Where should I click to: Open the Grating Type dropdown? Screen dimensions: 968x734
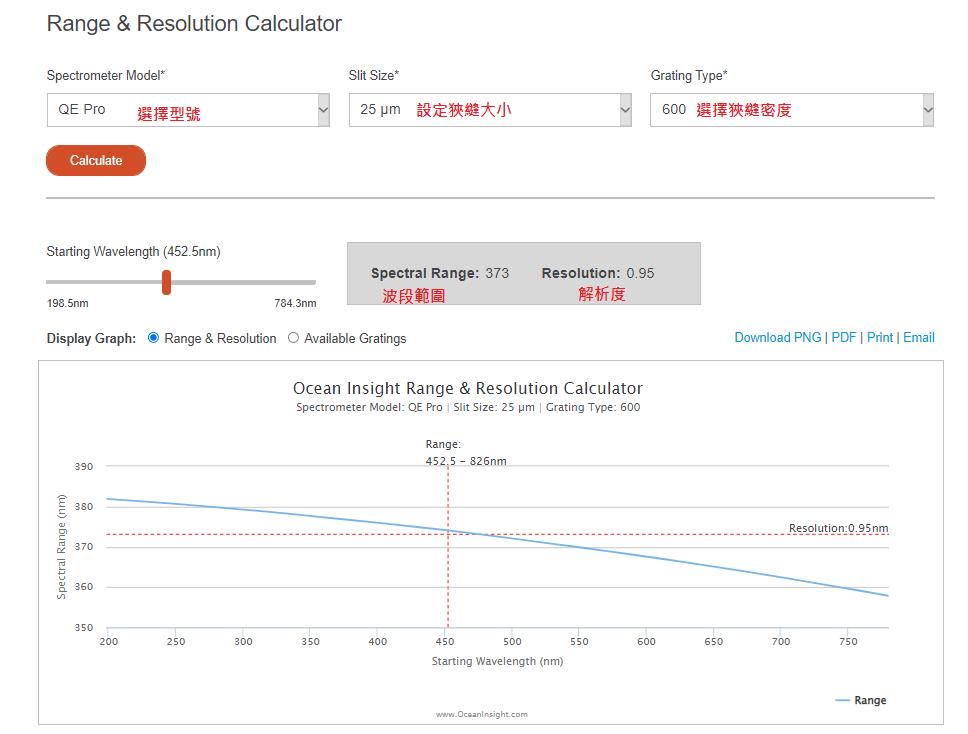pos(791,110)
